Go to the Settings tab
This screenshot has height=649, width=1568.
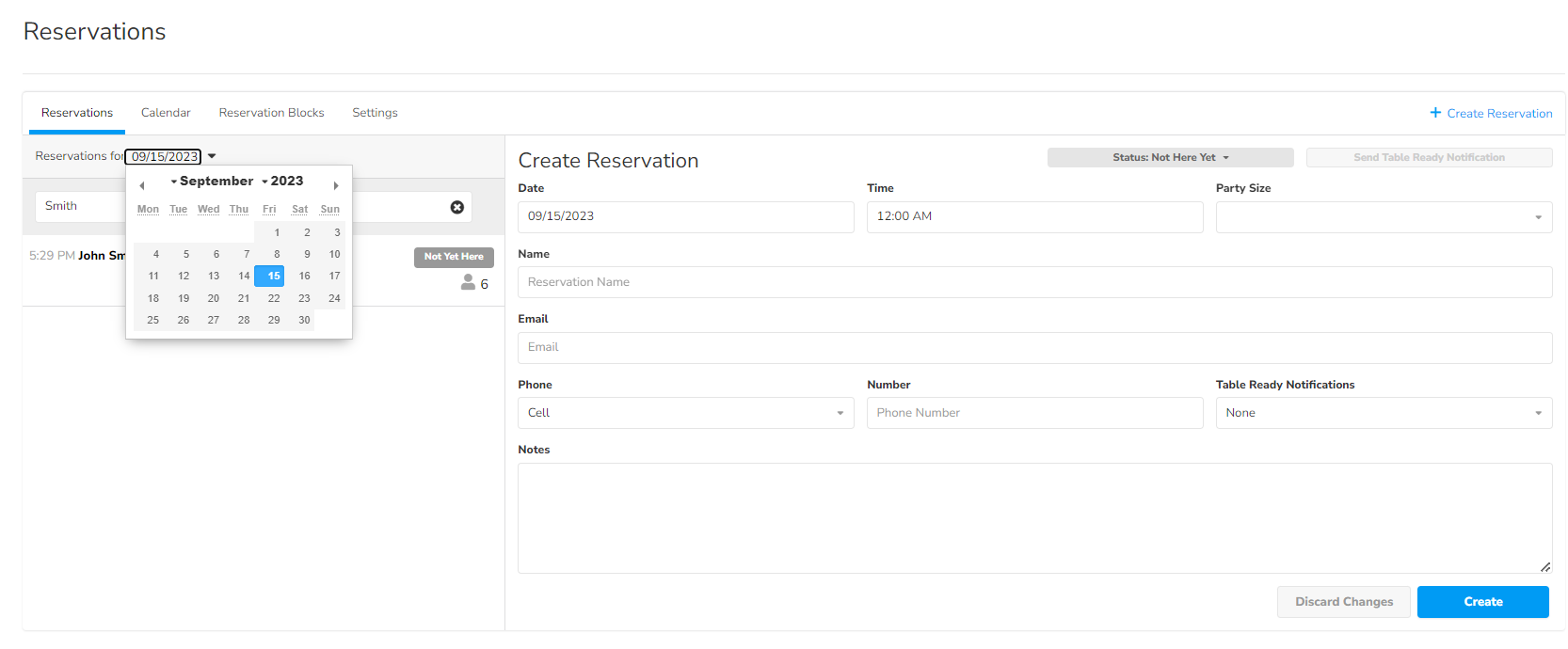point(375,113)
